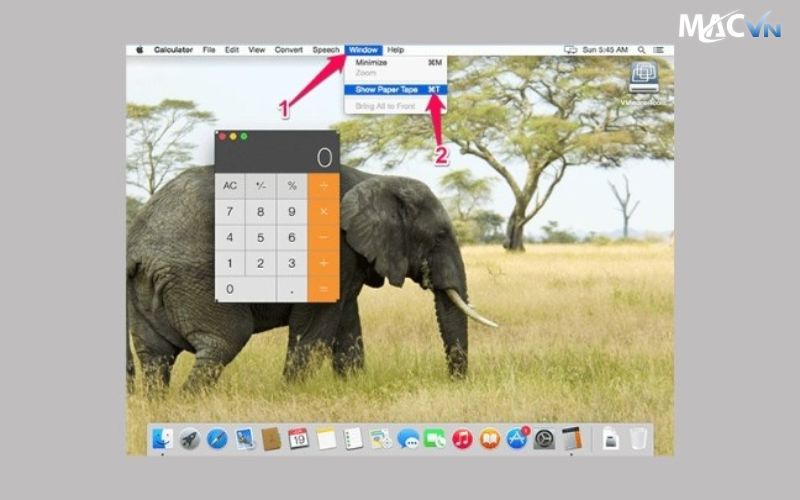Open the File menu
Image resolution: width=800 pixels, height=500 pixels.
pos(209,49)
